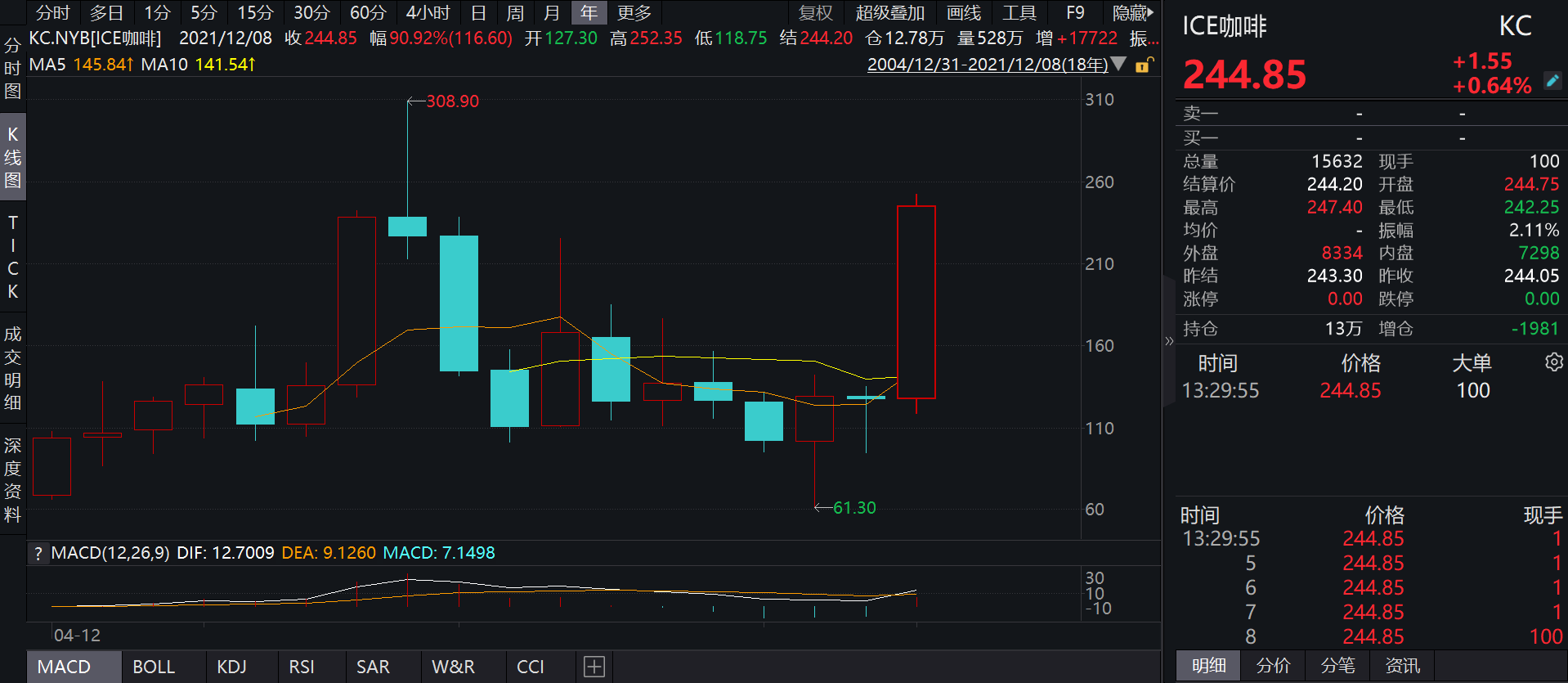Select the 周 weekly period
This screenshot has width=1568, height=683.
[x=515, y=13]
